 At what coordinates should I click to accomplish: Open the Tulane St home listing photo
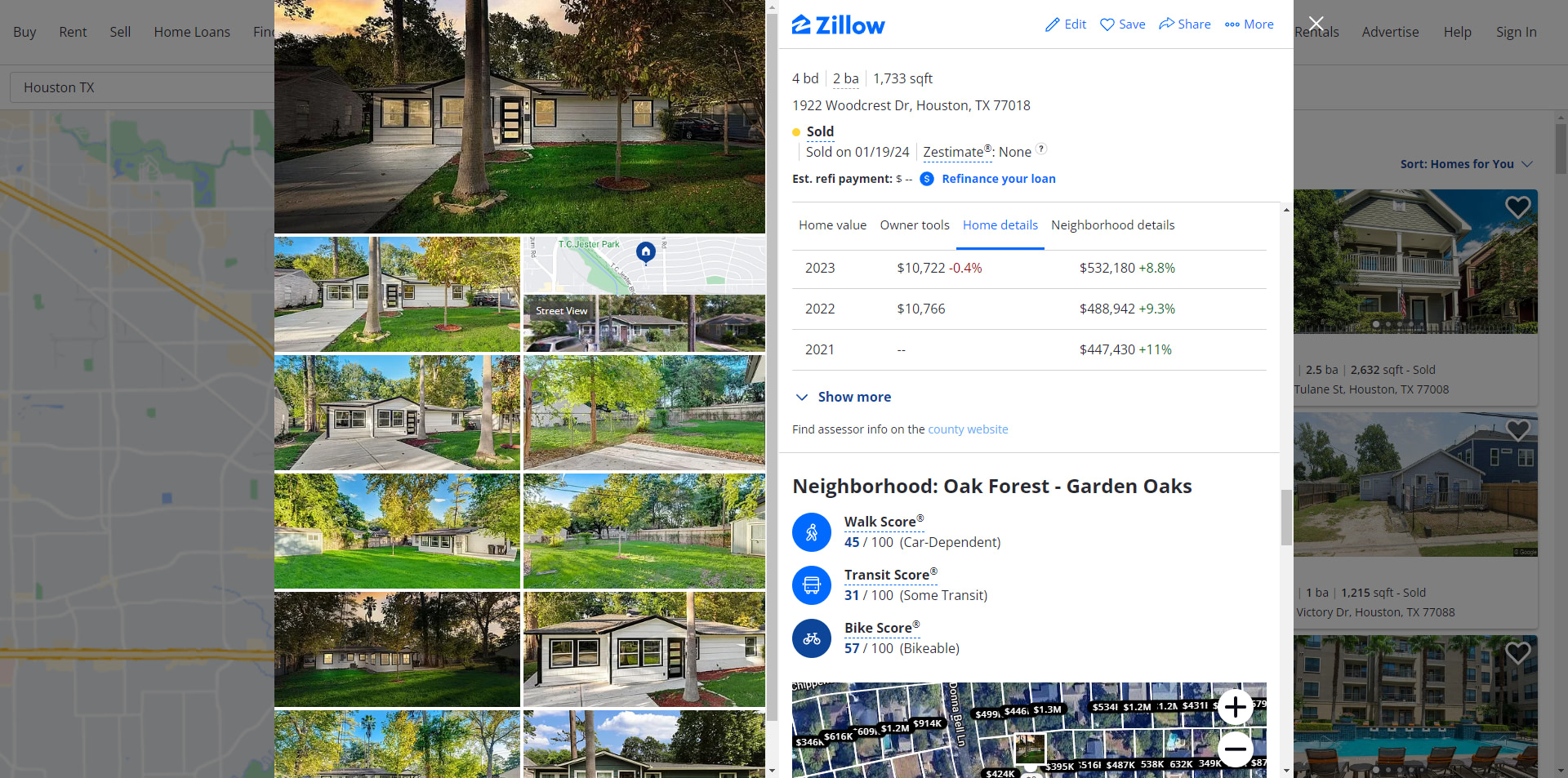[1415, 261]
